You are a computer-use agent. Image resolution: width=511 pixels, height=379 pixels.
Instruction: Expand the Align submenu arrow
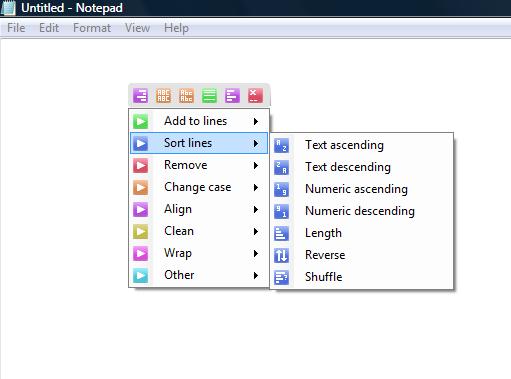256,209
